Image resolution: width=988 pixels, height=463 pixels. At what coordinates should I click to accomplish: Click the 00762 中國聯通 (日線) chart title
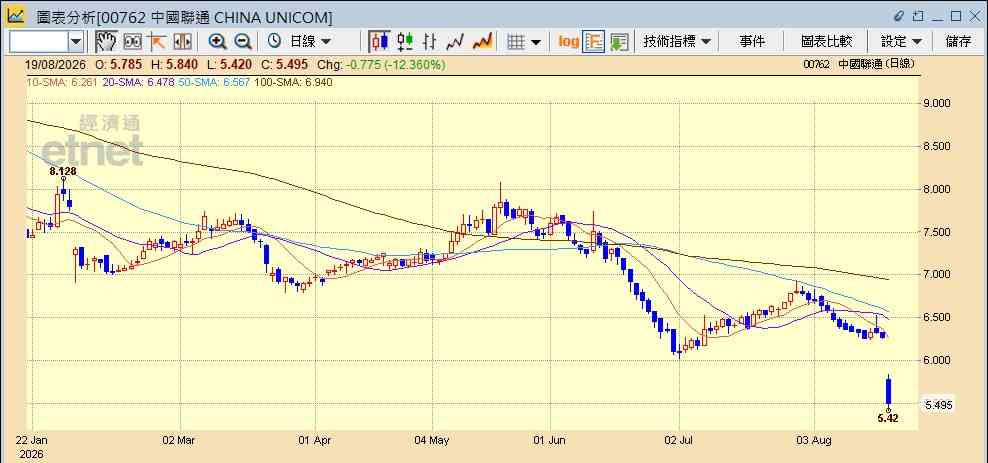click(859, 64)
